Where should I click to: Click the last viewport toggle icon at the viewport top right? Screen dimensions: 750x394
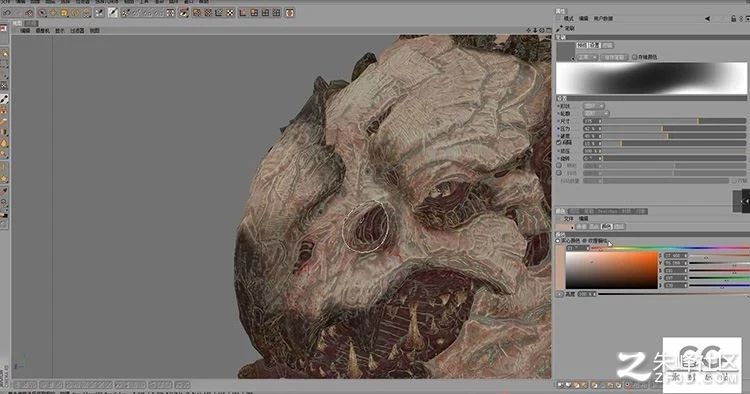click(x=549, y=30)
